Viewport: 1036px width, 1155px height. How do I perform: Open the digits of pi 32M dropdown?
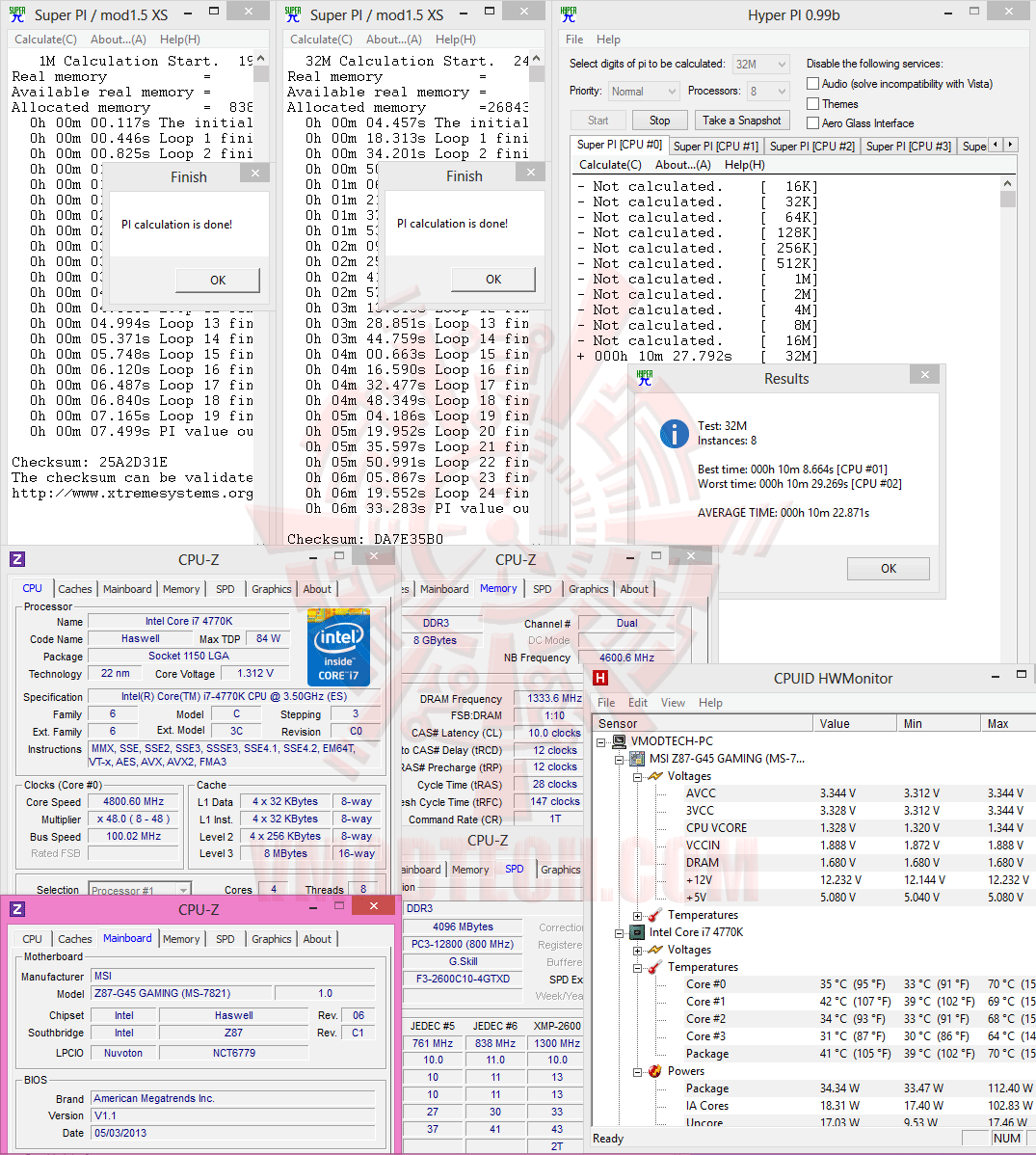(x=761, y=64)
